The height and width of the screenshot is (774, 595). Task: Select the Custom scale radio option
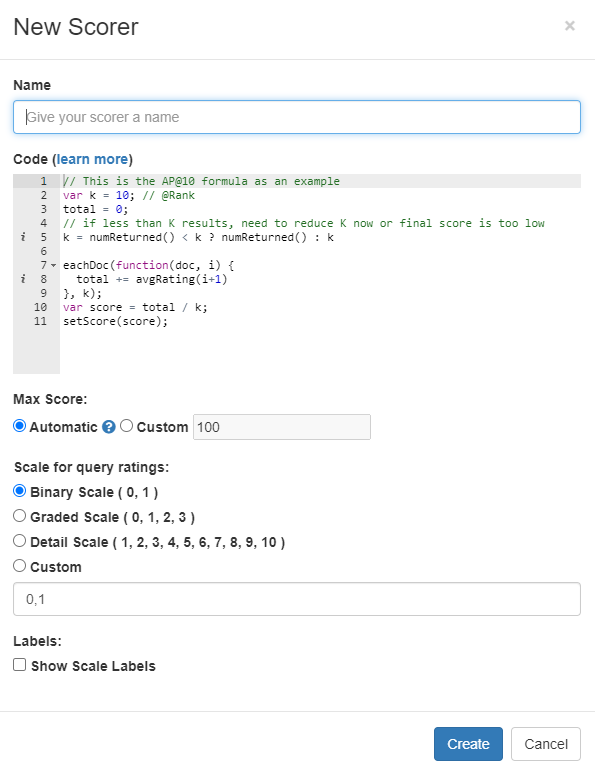click(19, 566)
